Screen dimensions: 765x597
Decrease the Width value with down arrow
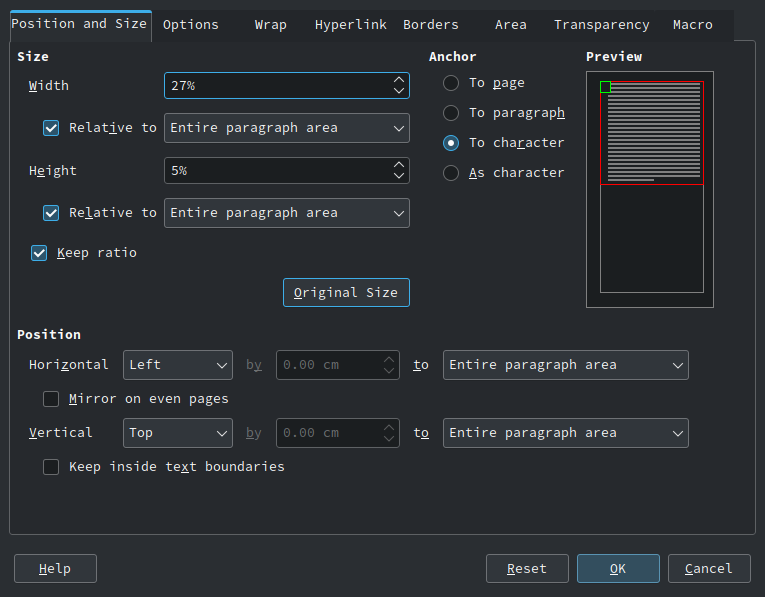click(399, 91)
